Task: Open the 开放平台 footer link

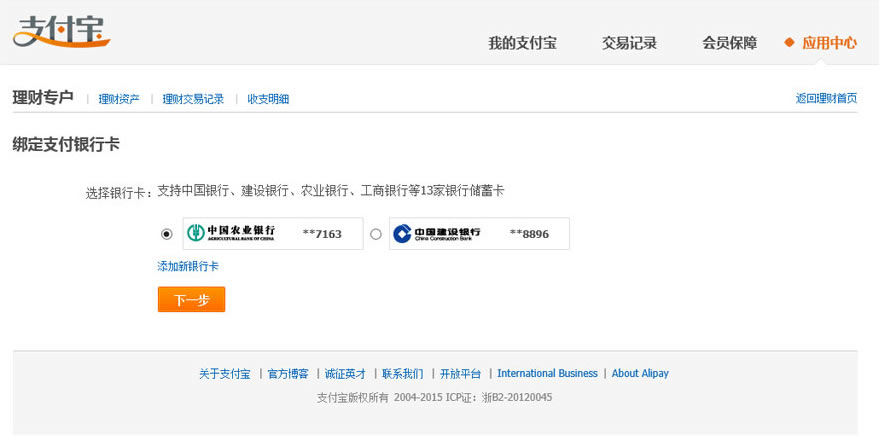Action: point(461,374)
